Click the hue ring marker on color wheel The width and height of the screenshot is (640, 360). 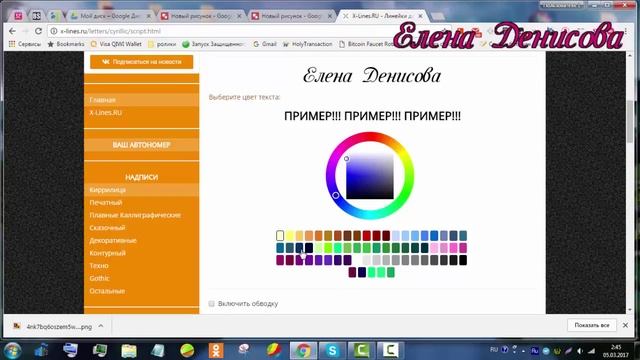point(336,195)
